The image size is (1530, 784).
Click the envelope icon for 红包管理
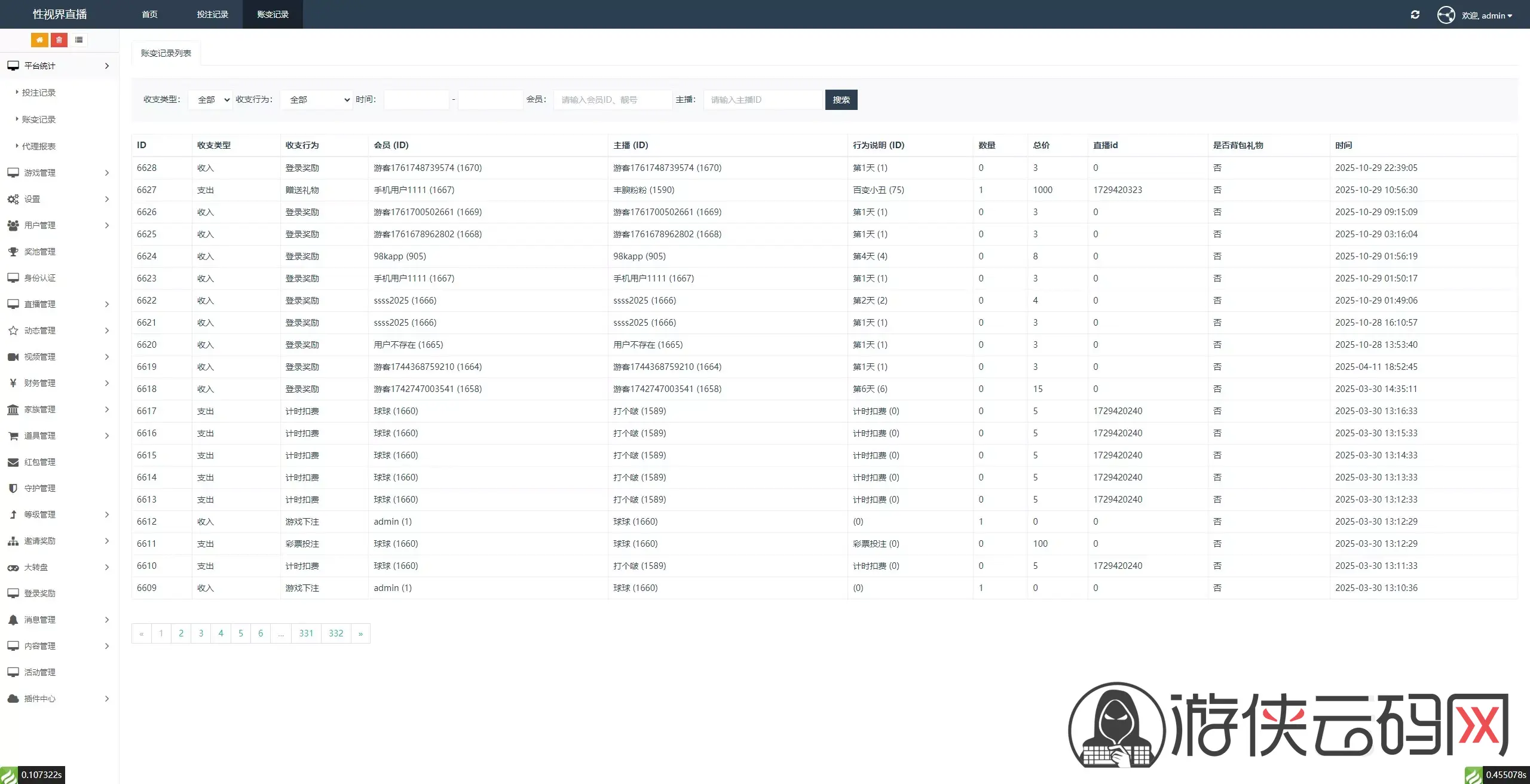(x=13, y=462)
